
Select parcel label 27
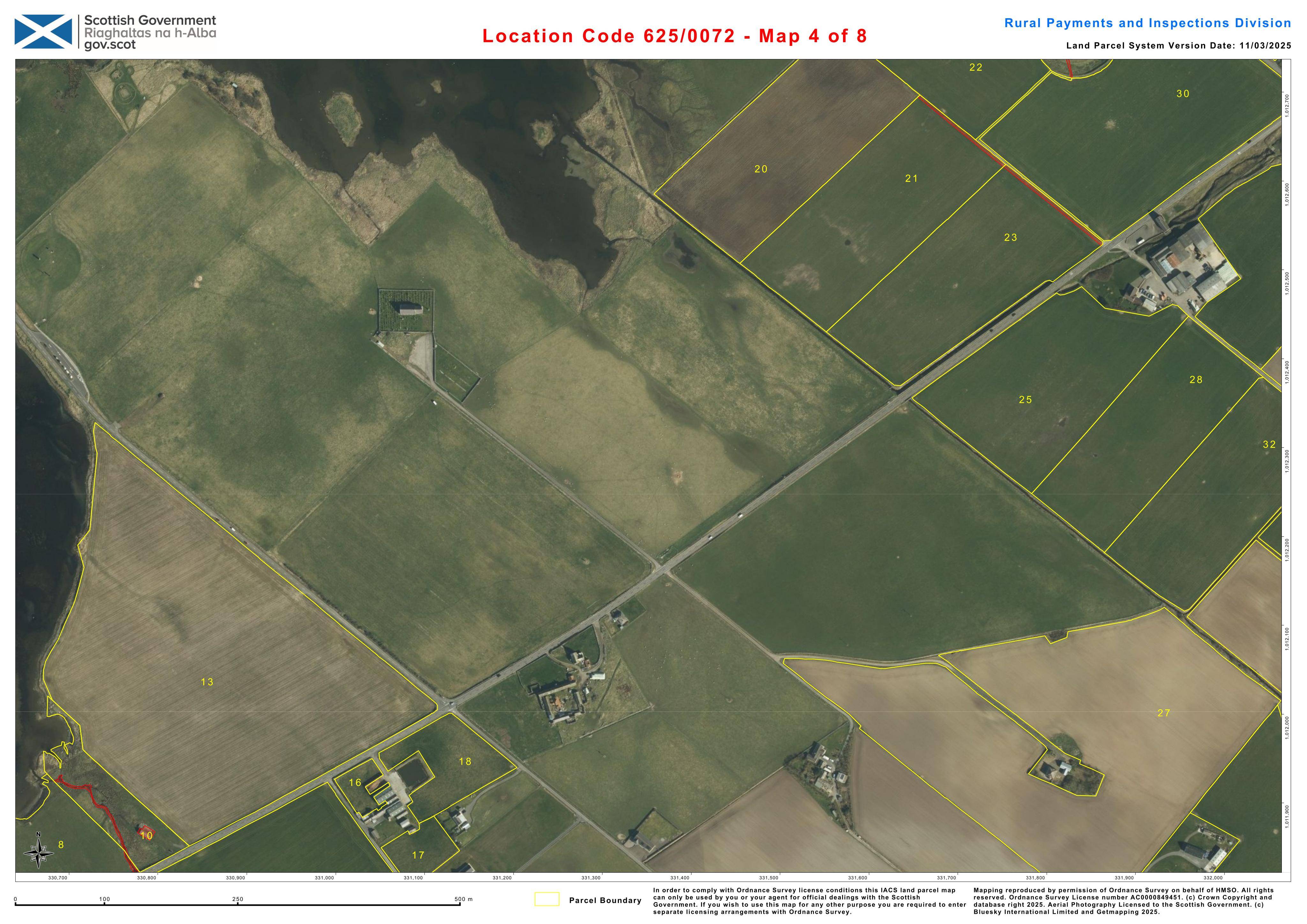coord(1163,713)
